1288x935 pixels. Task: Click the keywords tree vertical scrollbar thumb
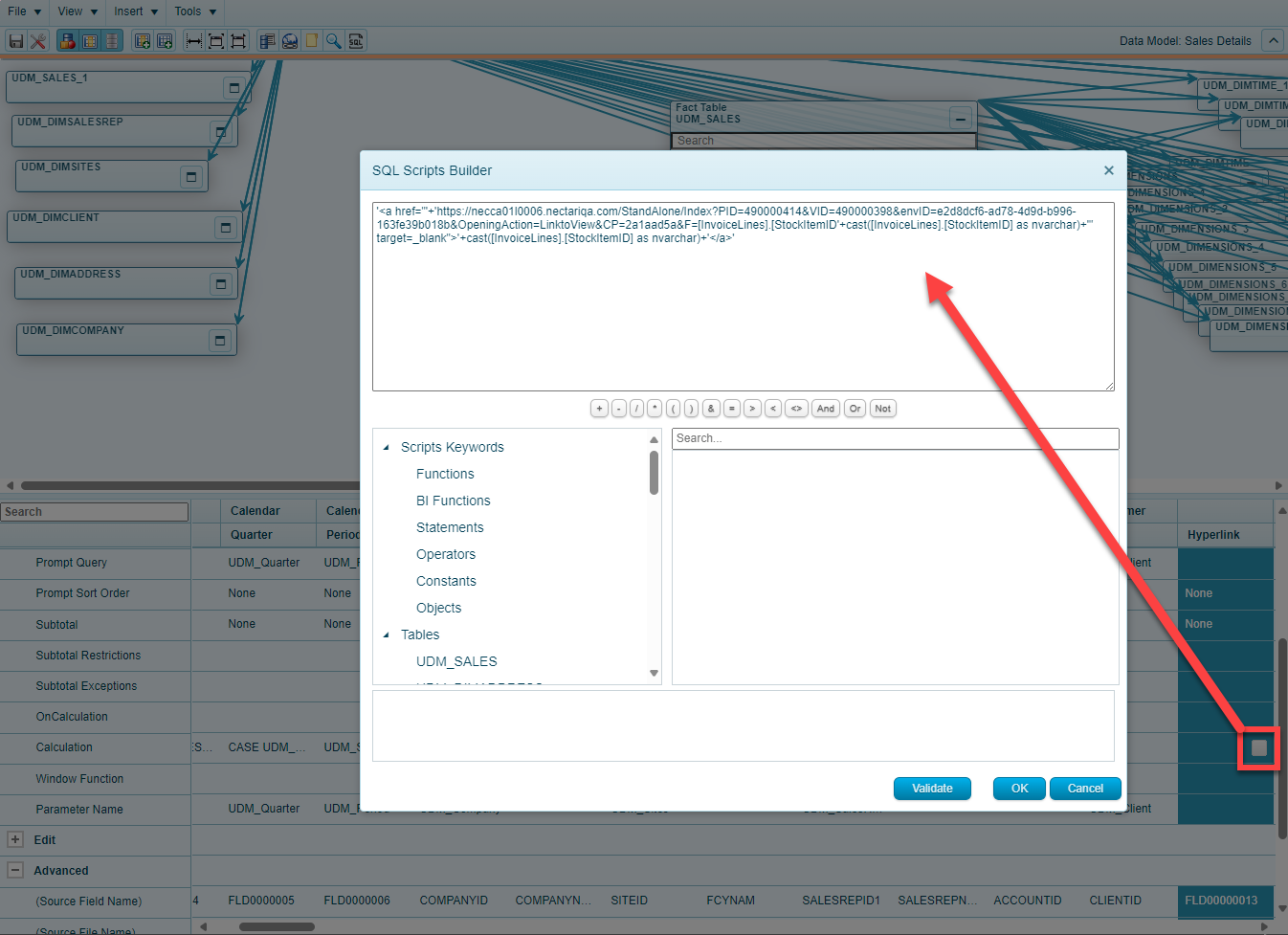click(654, 472)
